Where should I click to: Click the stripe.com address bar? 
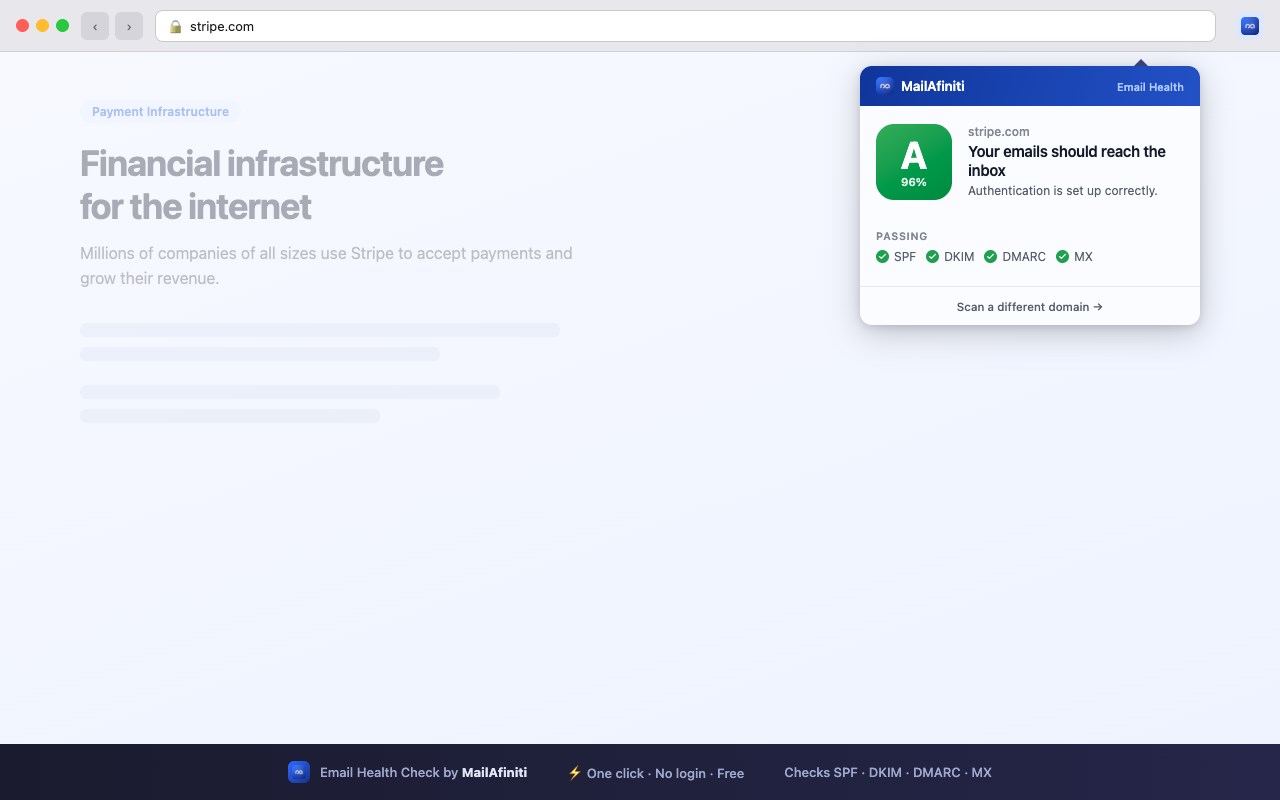click(x=685, y=26)
